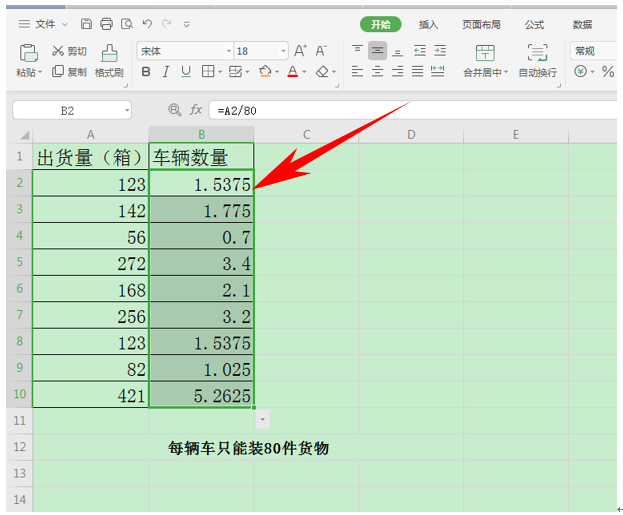
Task: Decrease font size with A- icon
Action: [x=321, y=51]
